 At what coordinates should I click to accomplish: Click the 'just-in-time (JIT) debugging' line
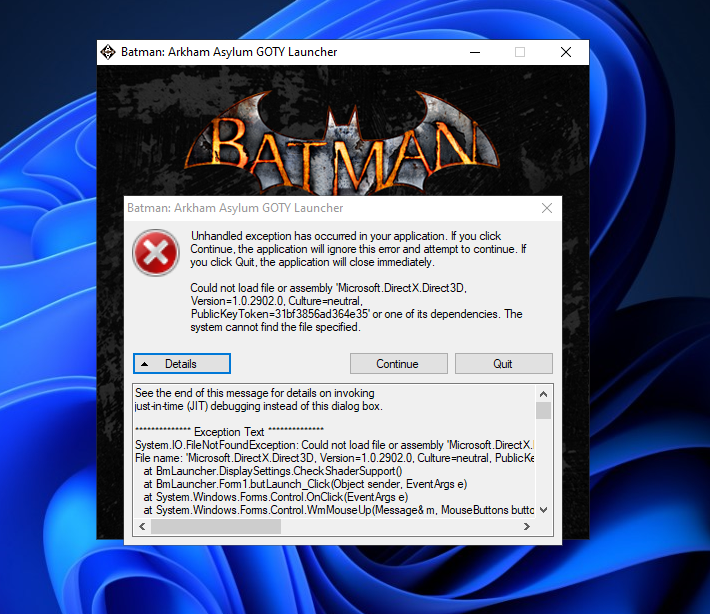(259, 406)
